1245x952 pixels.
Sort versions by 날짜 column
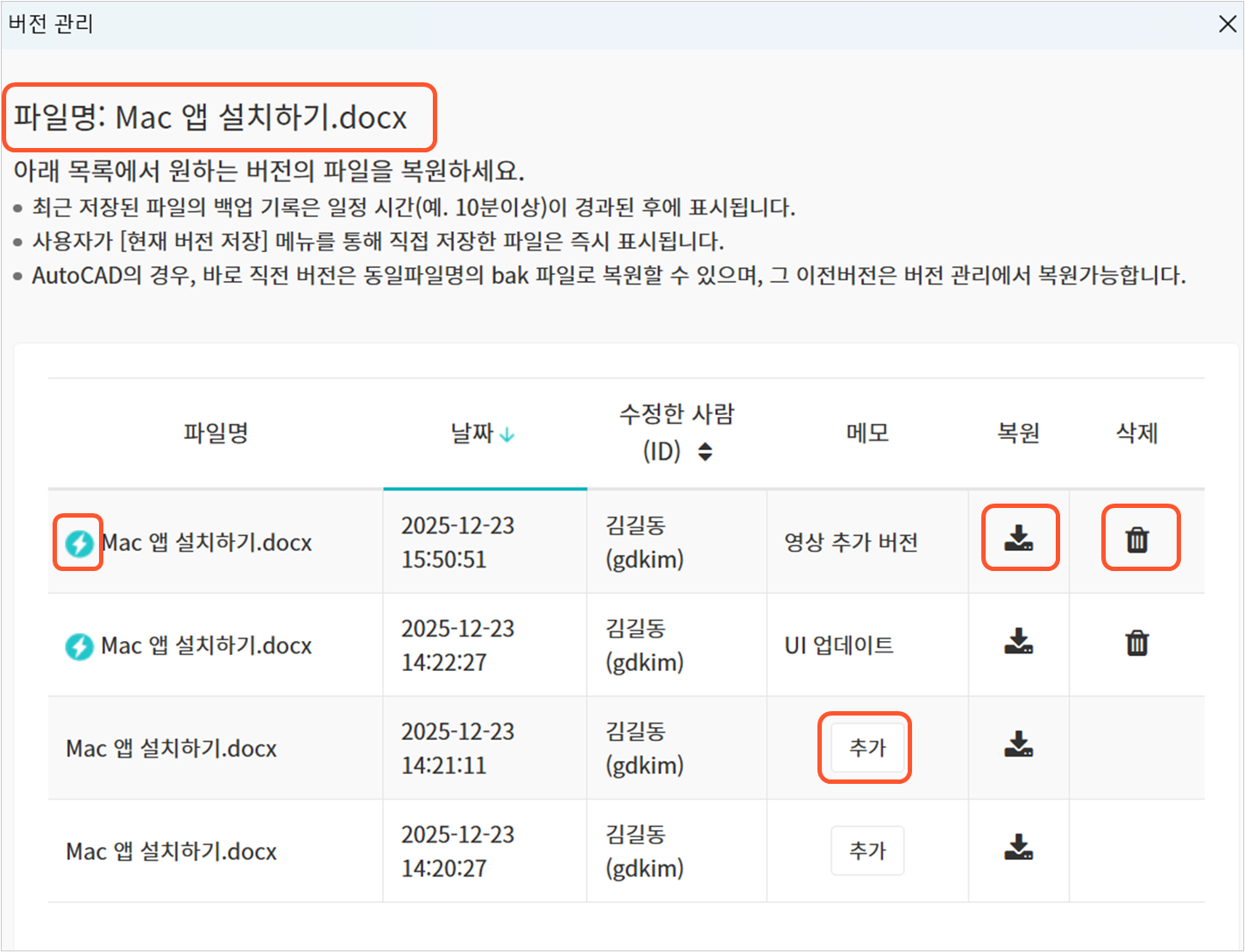click(472, 433)
